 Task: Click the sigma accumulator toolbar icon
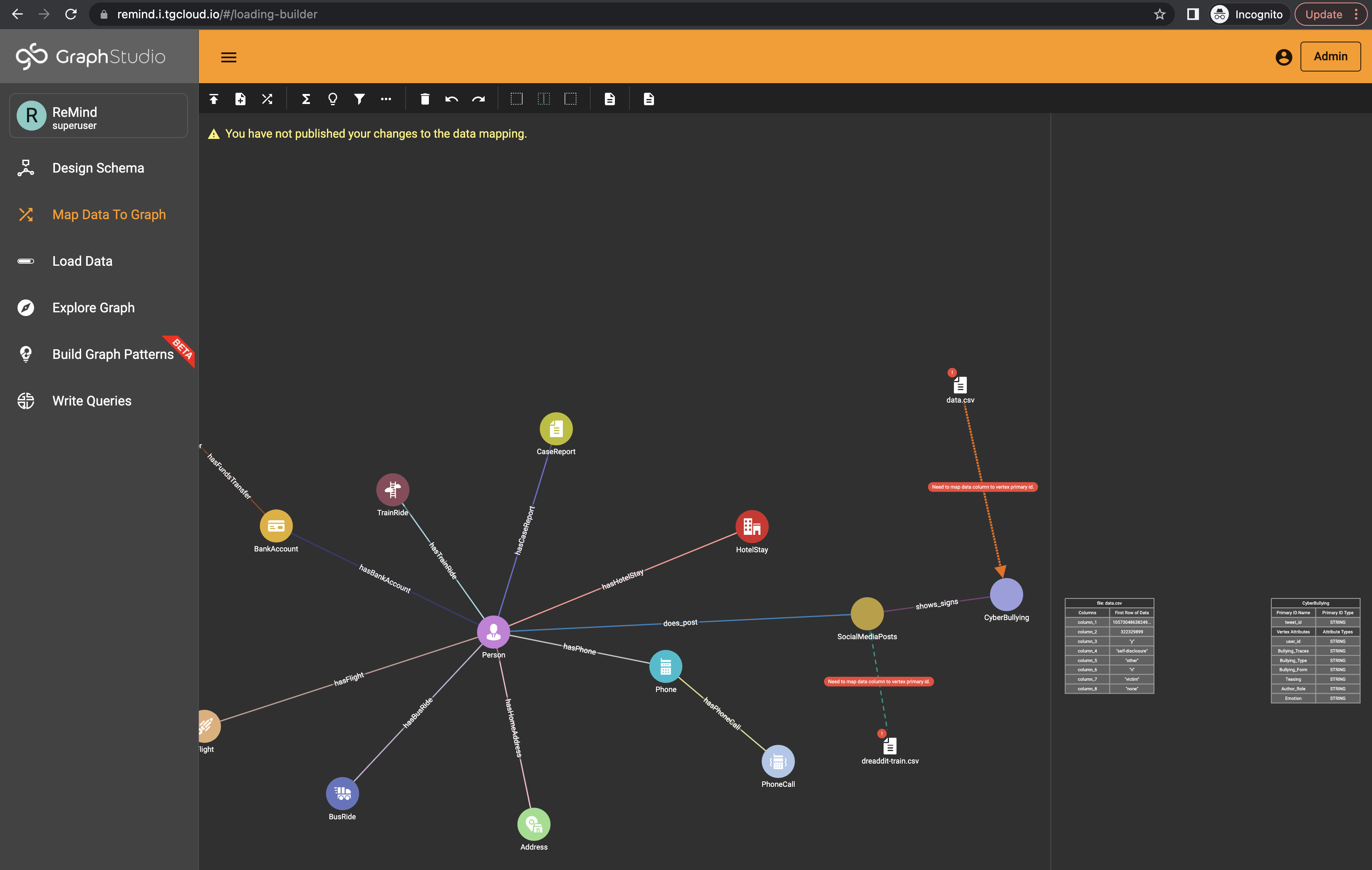(x=306, y=99)
